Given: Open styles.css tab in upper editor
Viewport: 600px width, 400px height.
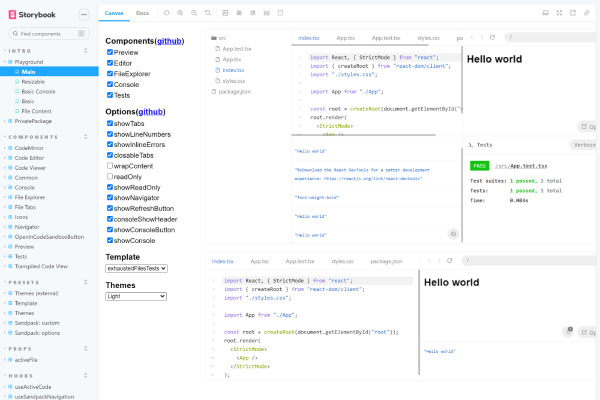Looking at the screenshot, I should click(x=429, y=38).
